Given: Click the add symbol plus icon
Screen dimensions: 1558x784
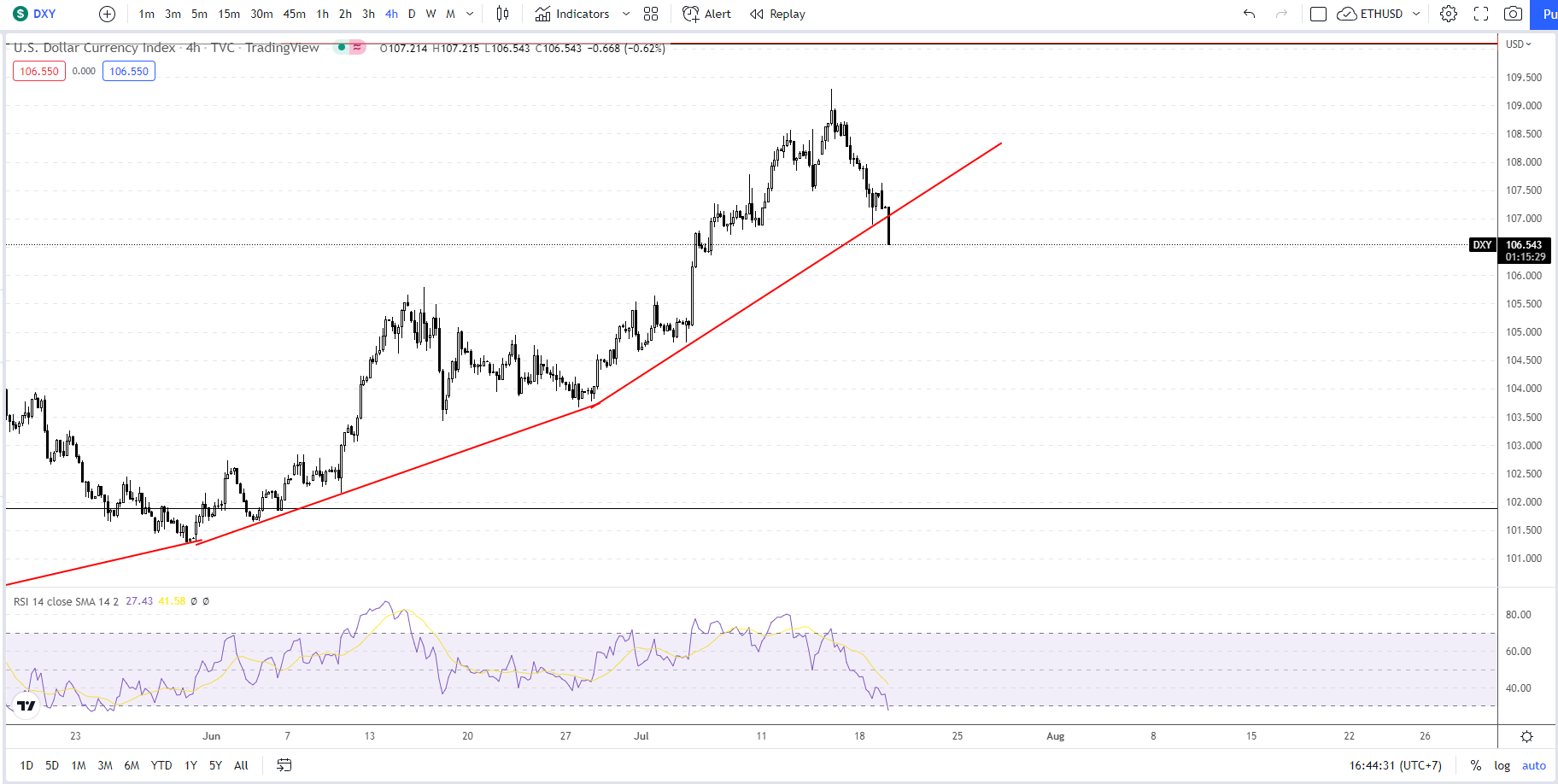Looking at the screenshot, I should [107, 14].
